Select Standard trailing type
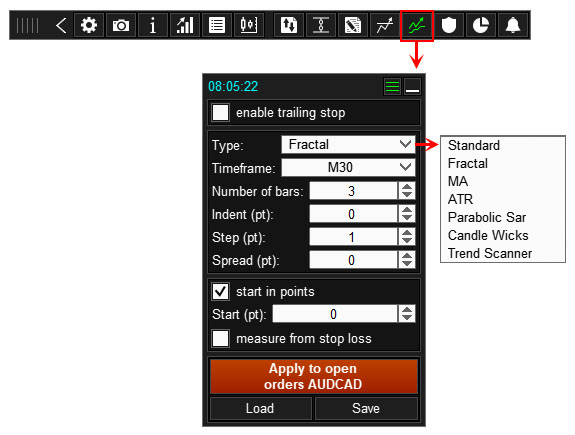This screenshot has width=575, height=435. click(474, 145)
